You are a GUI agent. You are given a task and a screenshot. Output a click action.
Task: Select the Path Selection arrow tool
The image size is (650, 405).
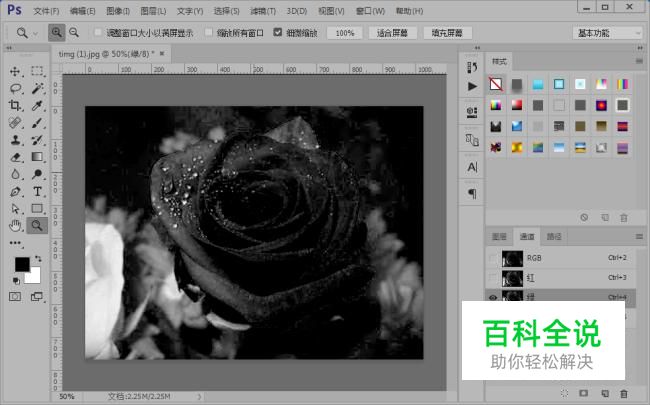[x=15, y=209]
